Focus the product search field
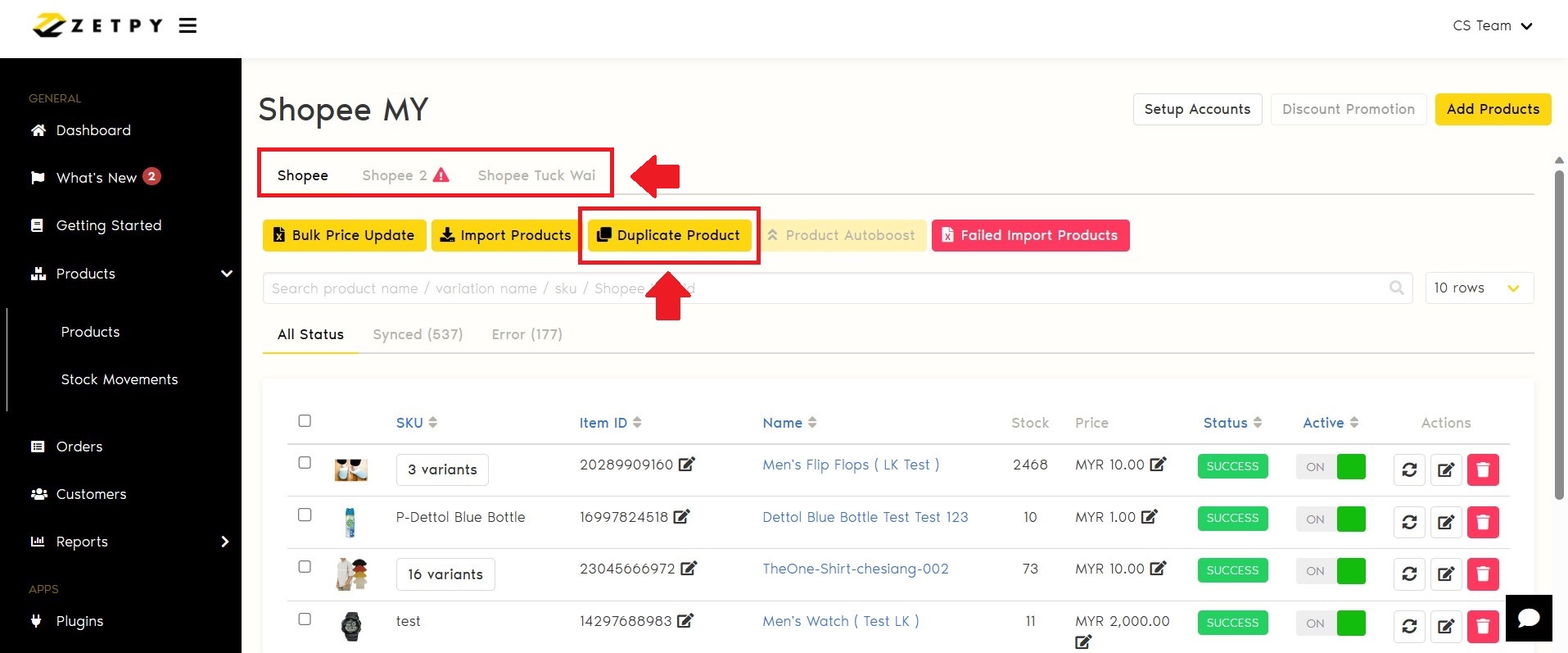Viewport: 1568px width, 653px height. 837,288
